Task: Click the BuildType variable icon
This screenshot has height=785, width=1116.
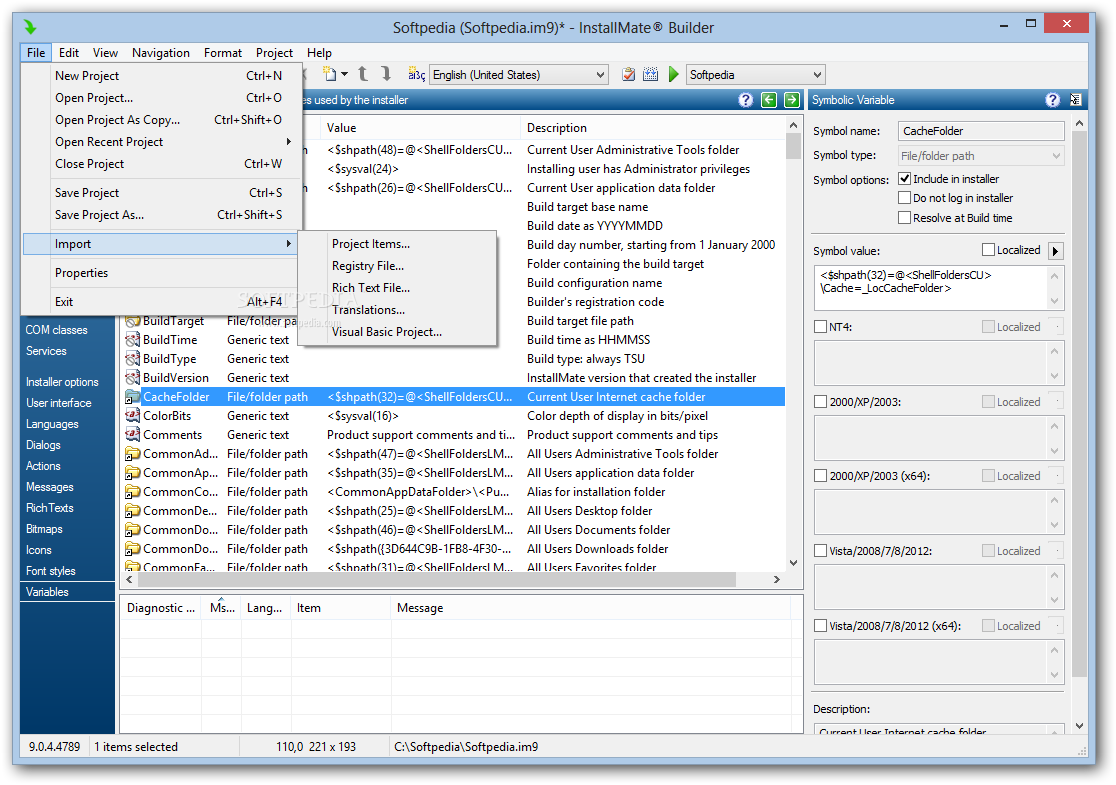Action: coord(132,359)
